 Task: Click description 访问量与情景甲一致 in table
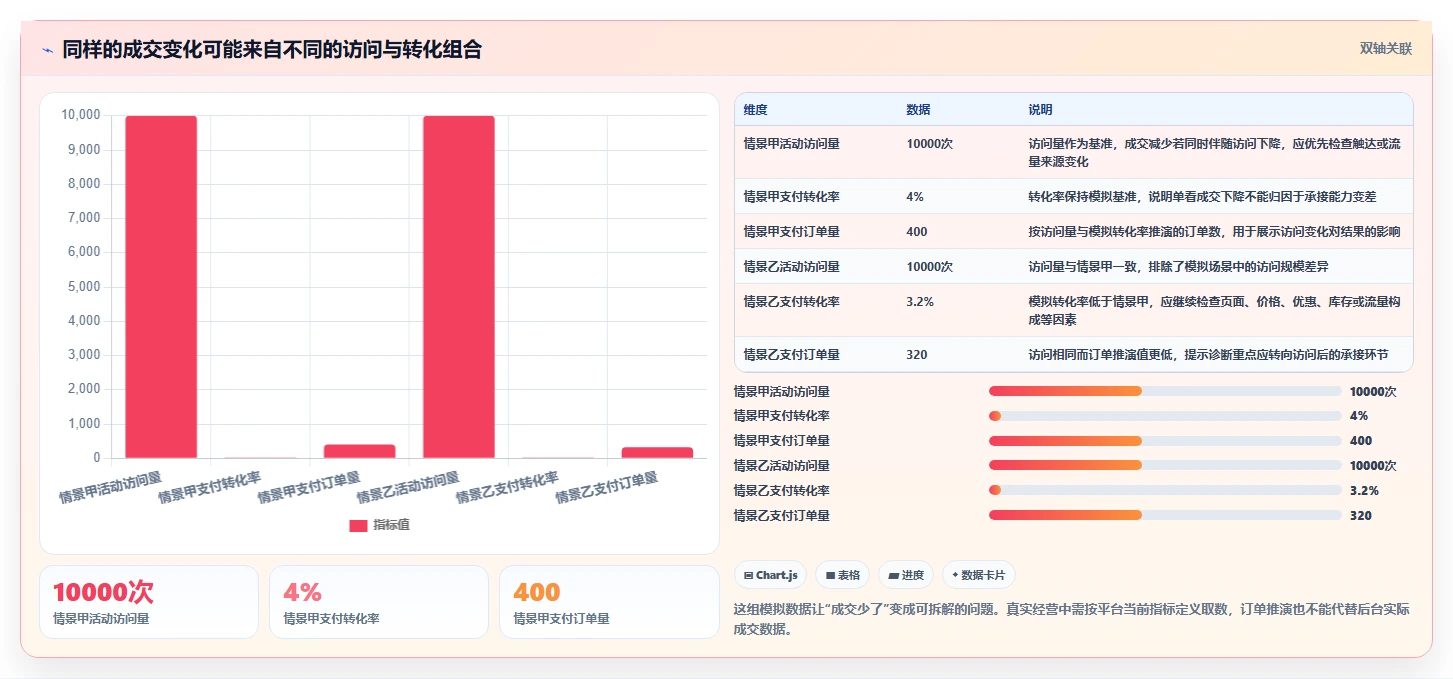(1178, 267)
